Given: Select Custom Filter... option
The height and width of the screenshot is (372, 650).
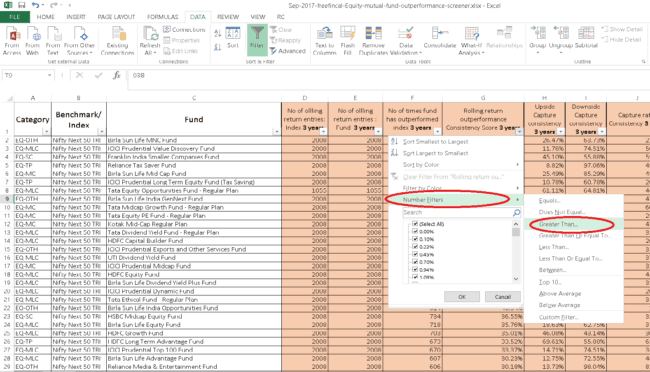Looking at the screenshot, I should coord(574,317).
